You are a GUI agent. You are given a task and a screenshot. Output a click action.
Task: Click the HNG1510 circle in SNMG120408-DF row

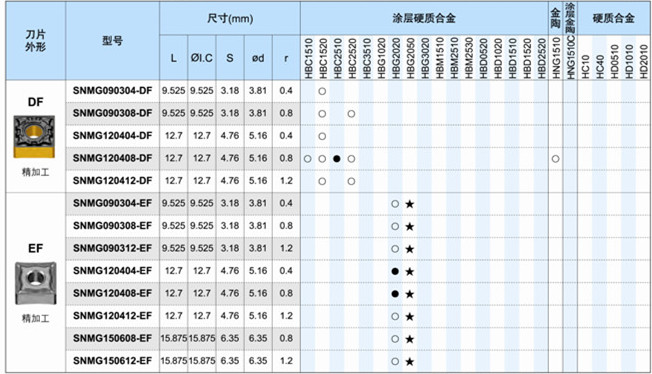click(x=556, y=159)
